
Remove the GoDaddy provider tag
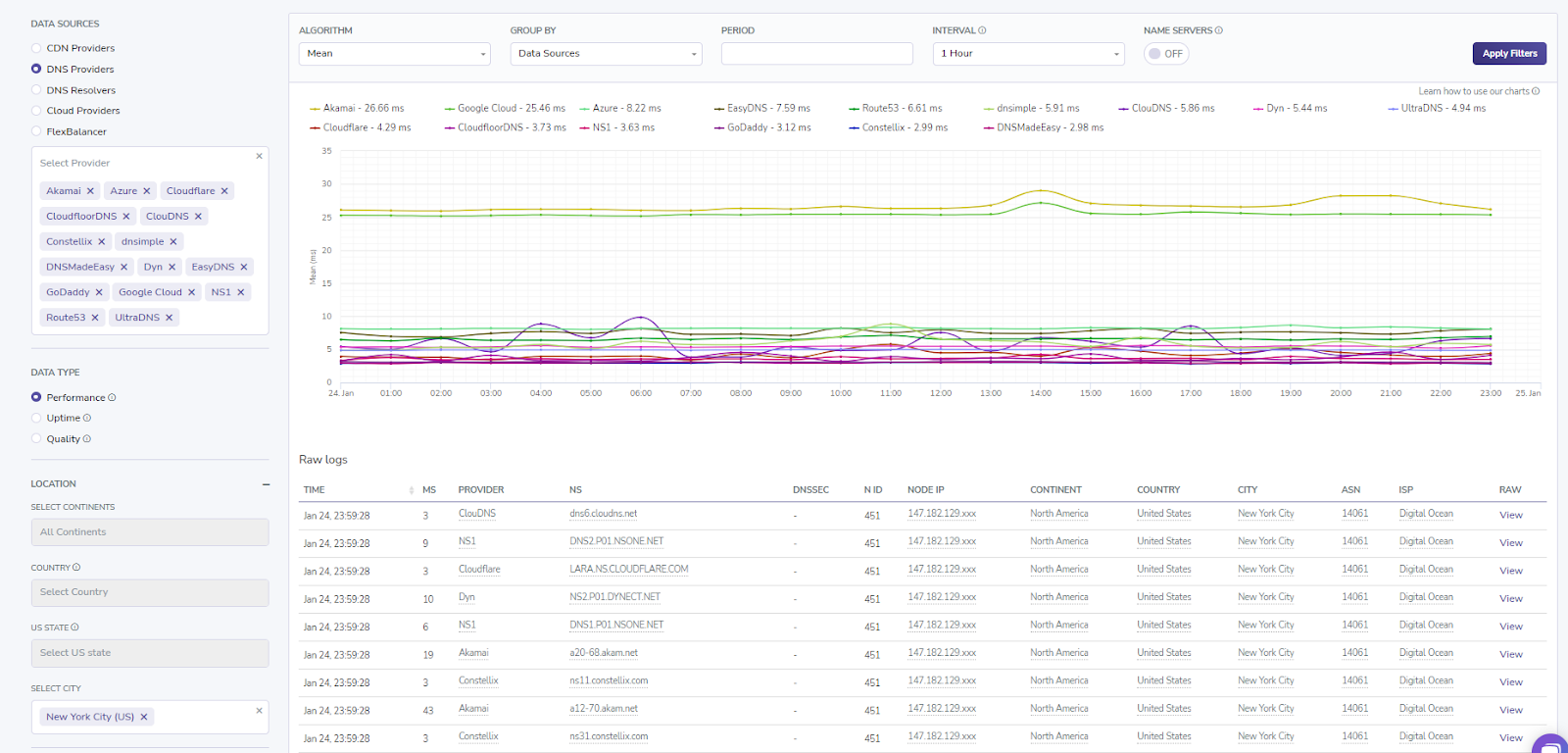99,292
